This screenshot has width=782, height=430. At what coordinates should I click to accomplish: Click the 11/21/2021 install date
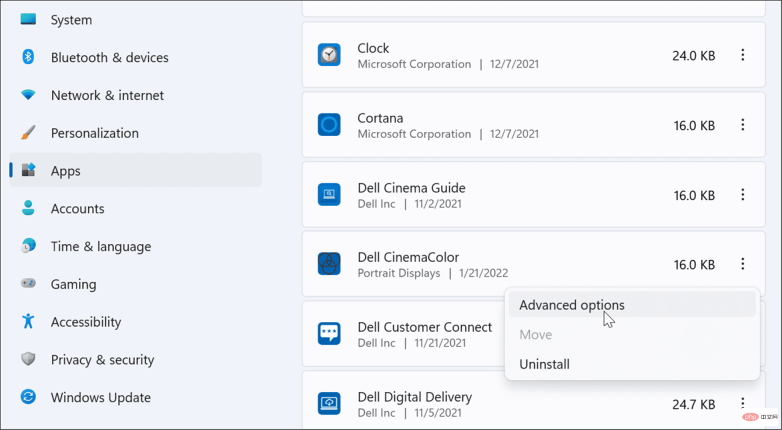click(x=440, y=343)
